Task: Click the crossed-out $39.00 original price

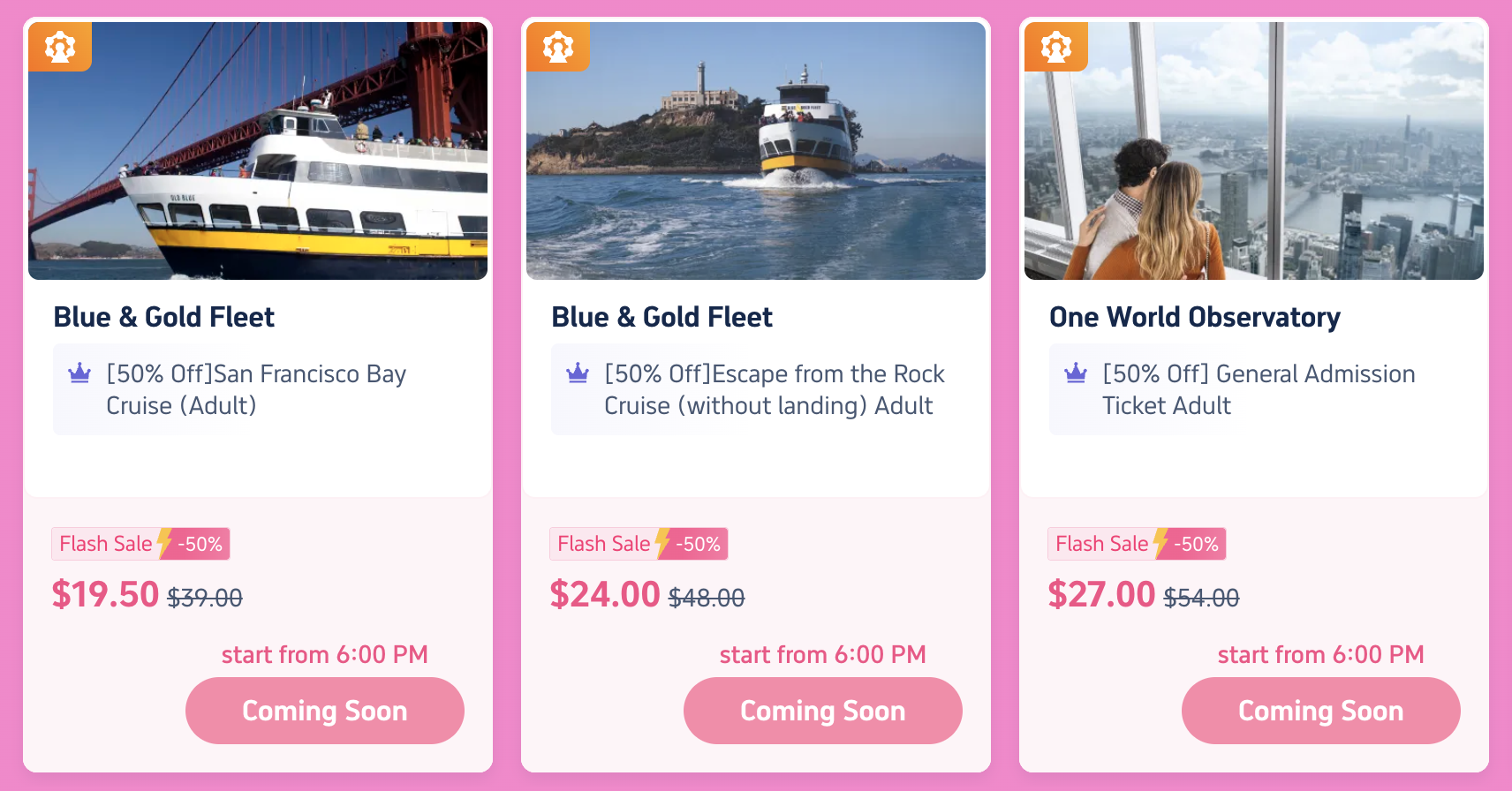Action: [205, 599]
